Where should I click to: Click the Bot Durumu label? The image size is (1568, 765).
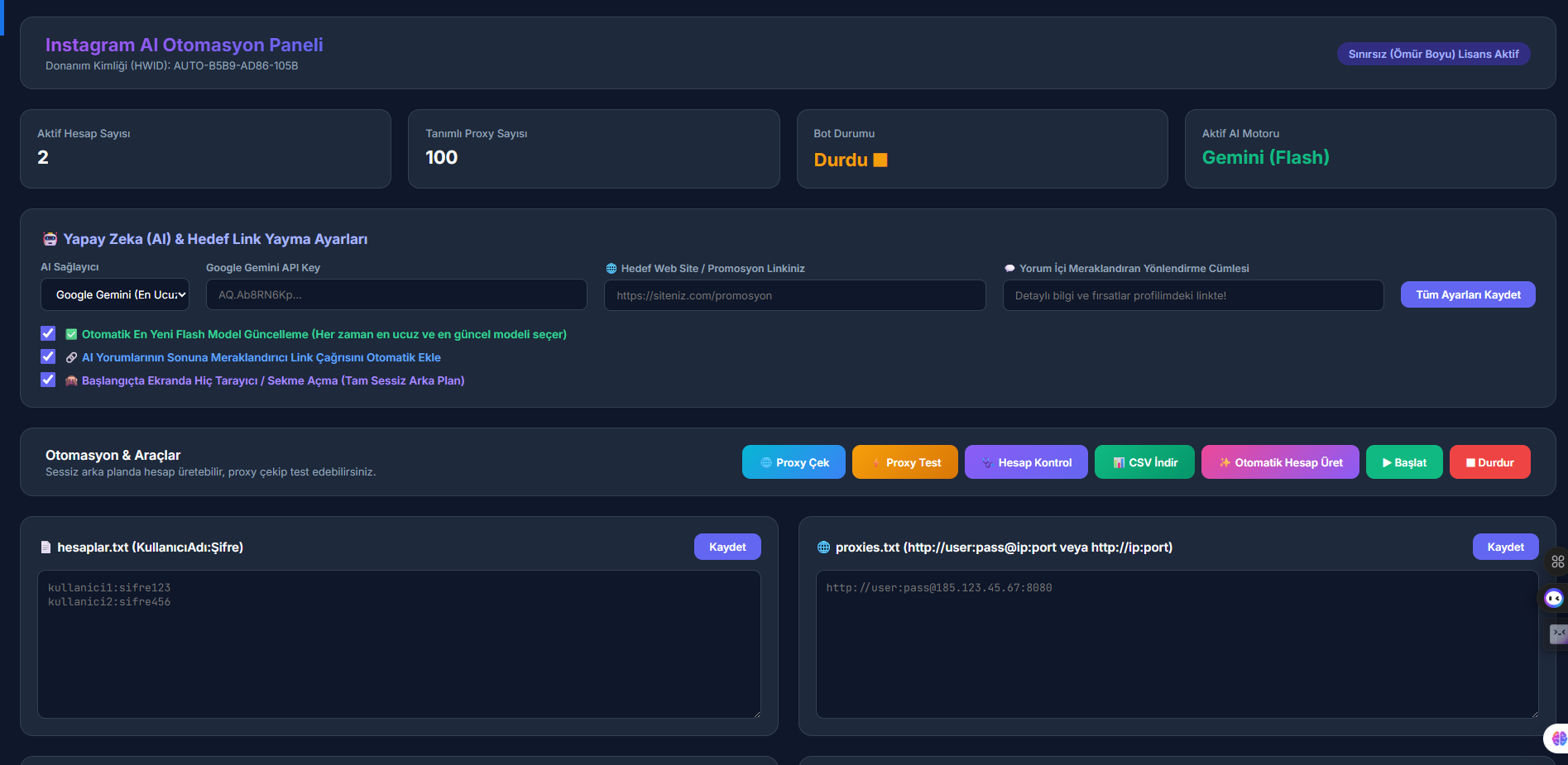click(844, 133)
